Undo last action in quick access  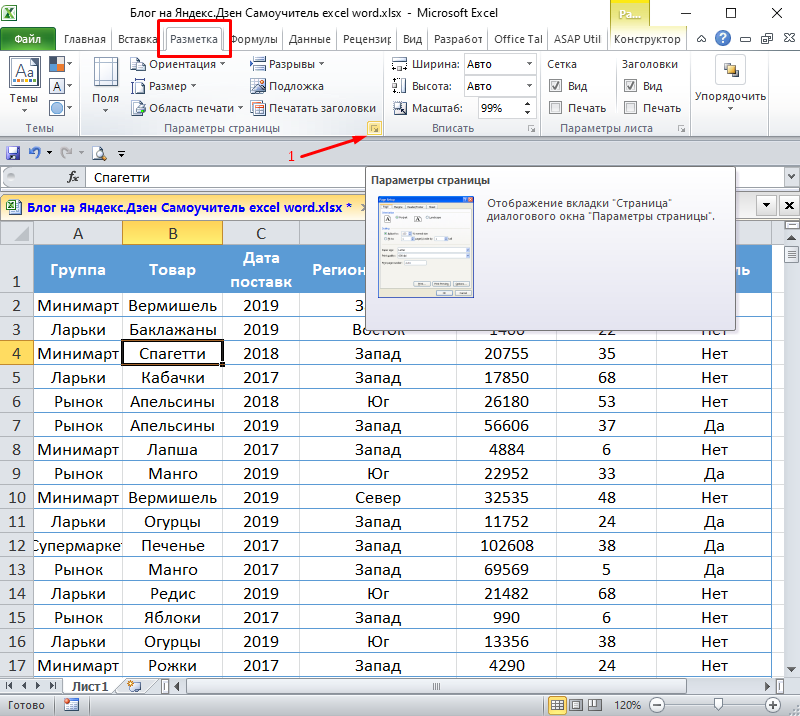point(35,153)
